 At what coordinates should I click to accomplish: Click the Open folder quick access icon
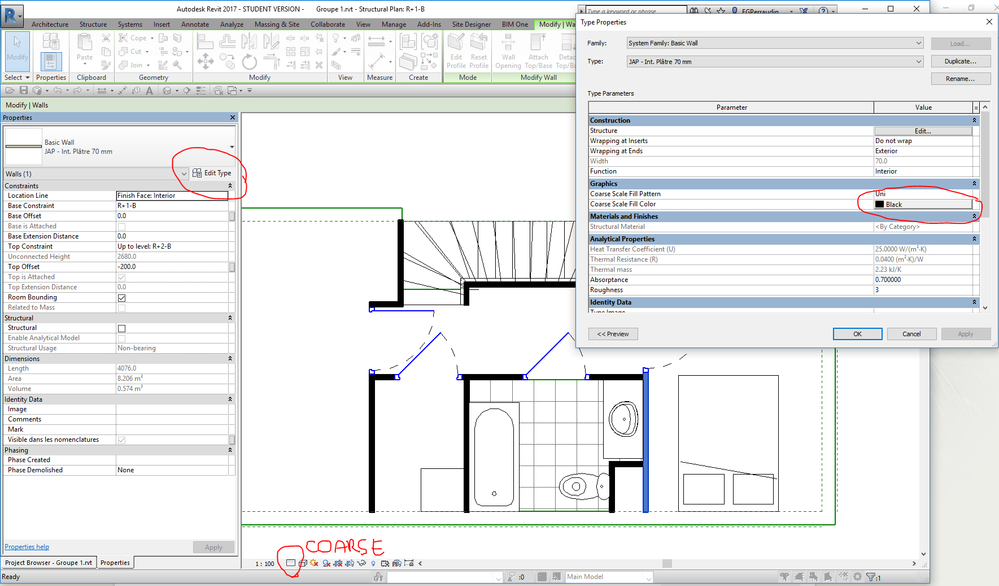click(10, 90)
